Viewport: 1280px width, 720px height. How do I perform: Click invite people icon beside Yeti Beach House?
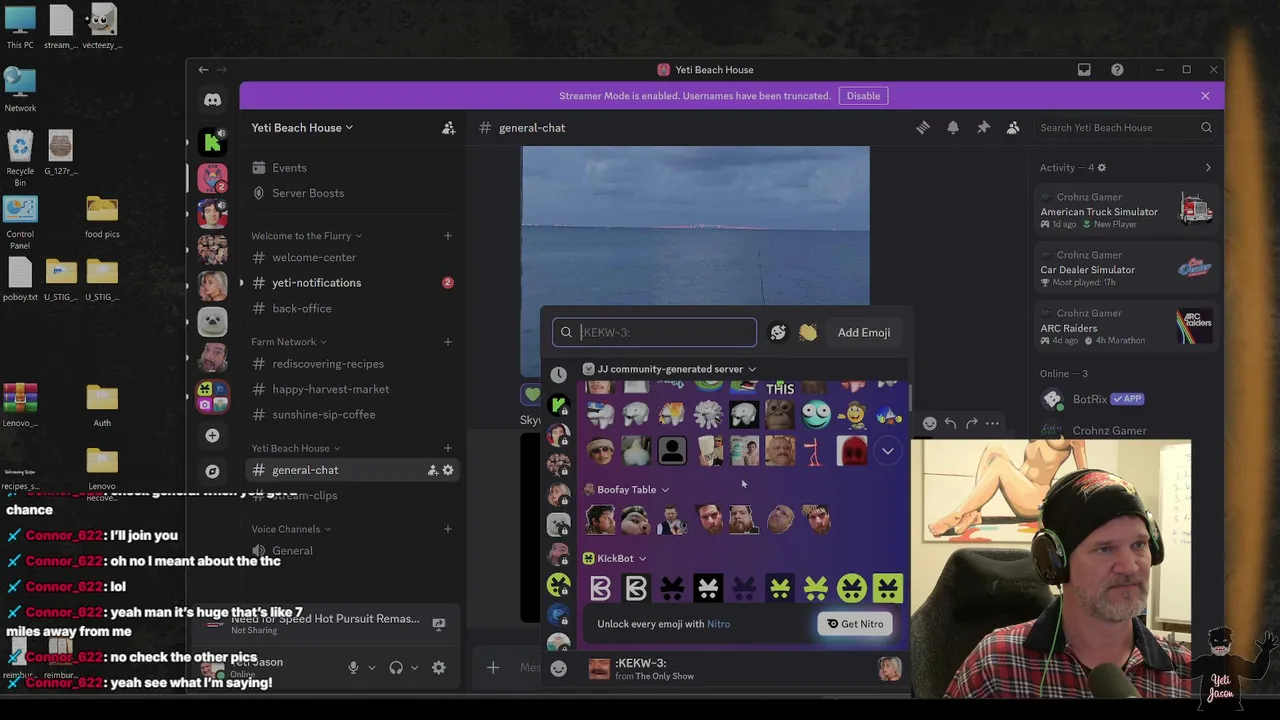pos(448,128)
